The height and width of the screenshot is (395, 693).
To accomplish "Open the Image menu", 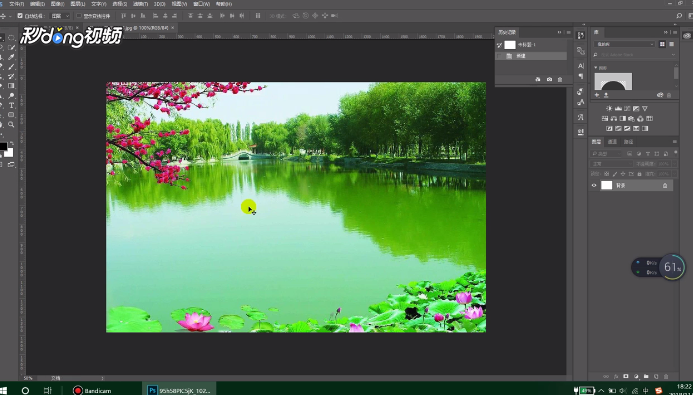I will (57, 4).
